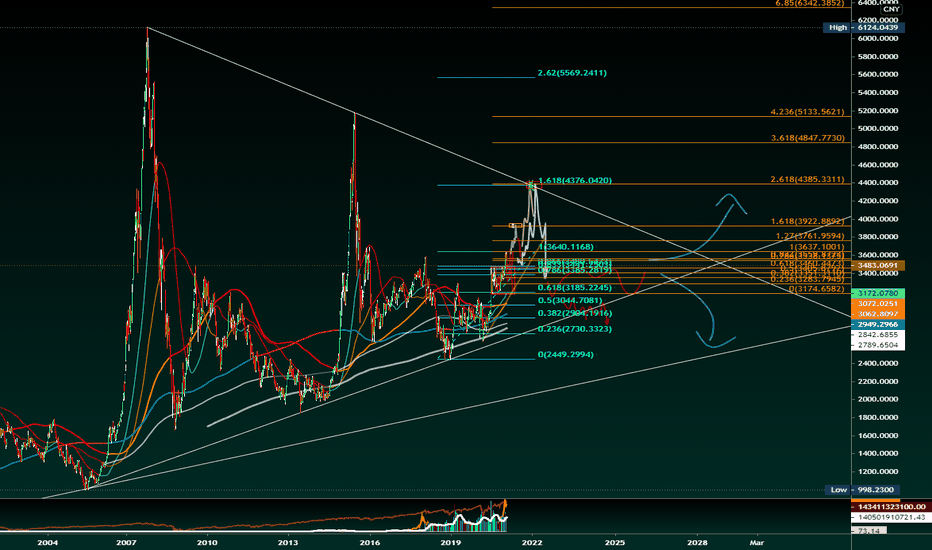
Task: Click the white 2842.6855 price tag
Action: point(878,335)
